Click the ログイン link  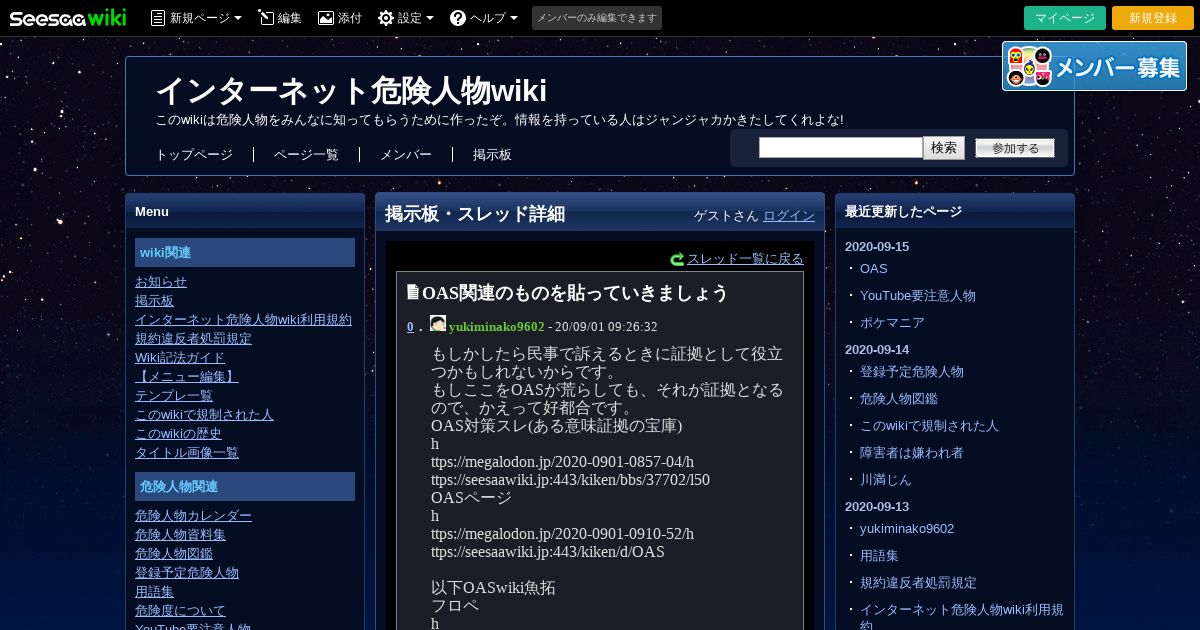tap(789, 215)
